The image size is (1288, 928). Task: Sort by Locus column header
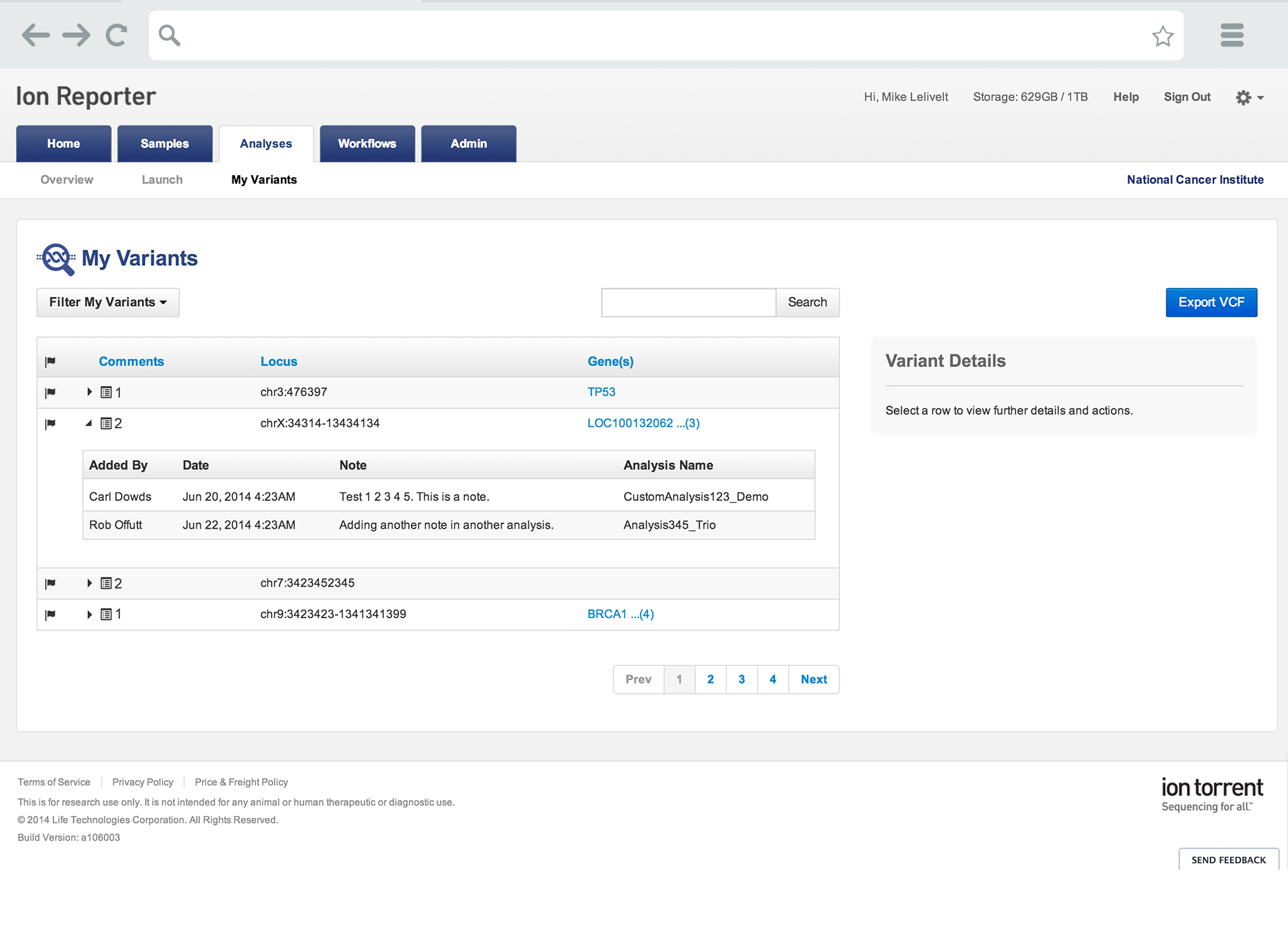click(x=279, y=361)
